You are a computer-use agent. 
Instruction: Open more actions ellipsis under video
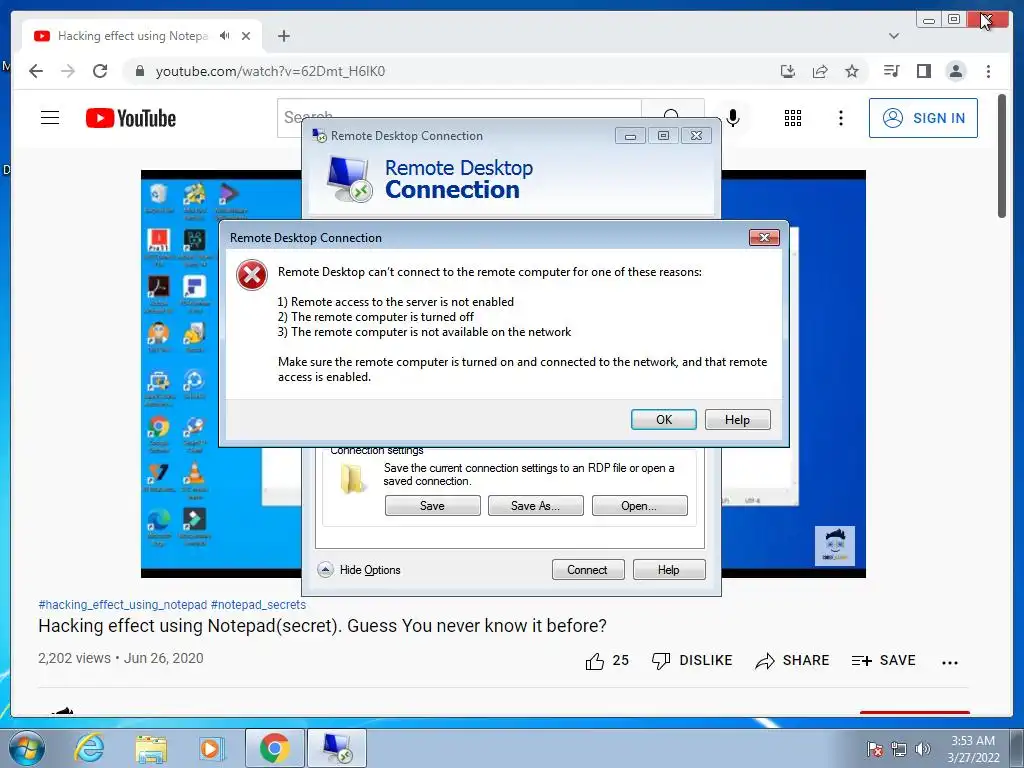(x=950, y=662)
